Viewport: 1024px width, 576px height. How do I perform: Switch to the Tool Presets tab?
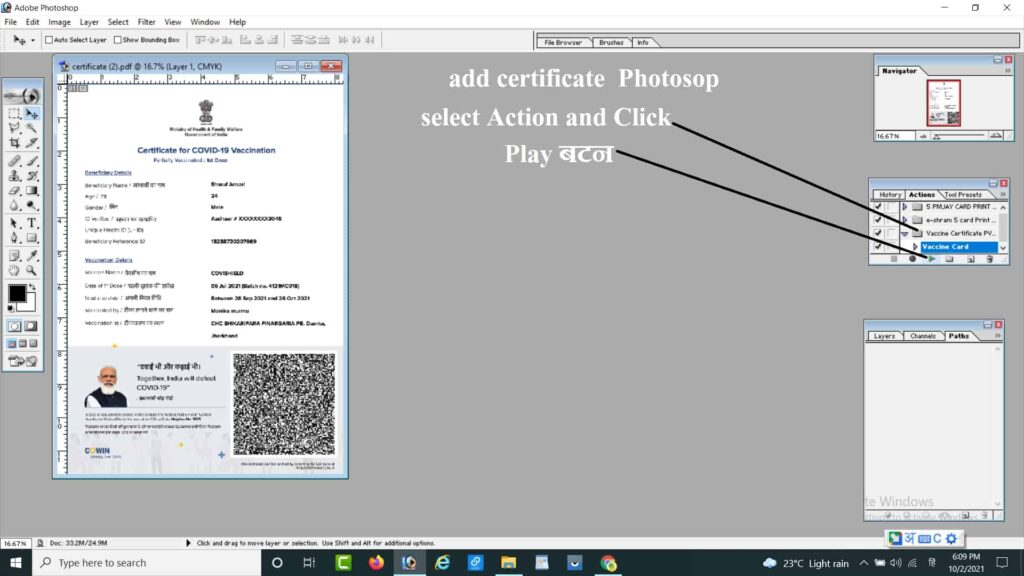(963, 195)
